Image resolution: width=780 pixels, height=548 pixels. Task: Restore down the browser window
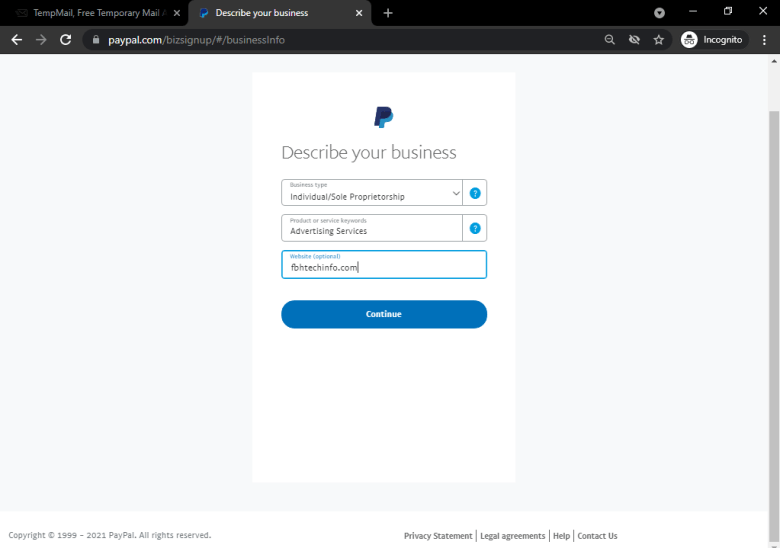point(728,11)
